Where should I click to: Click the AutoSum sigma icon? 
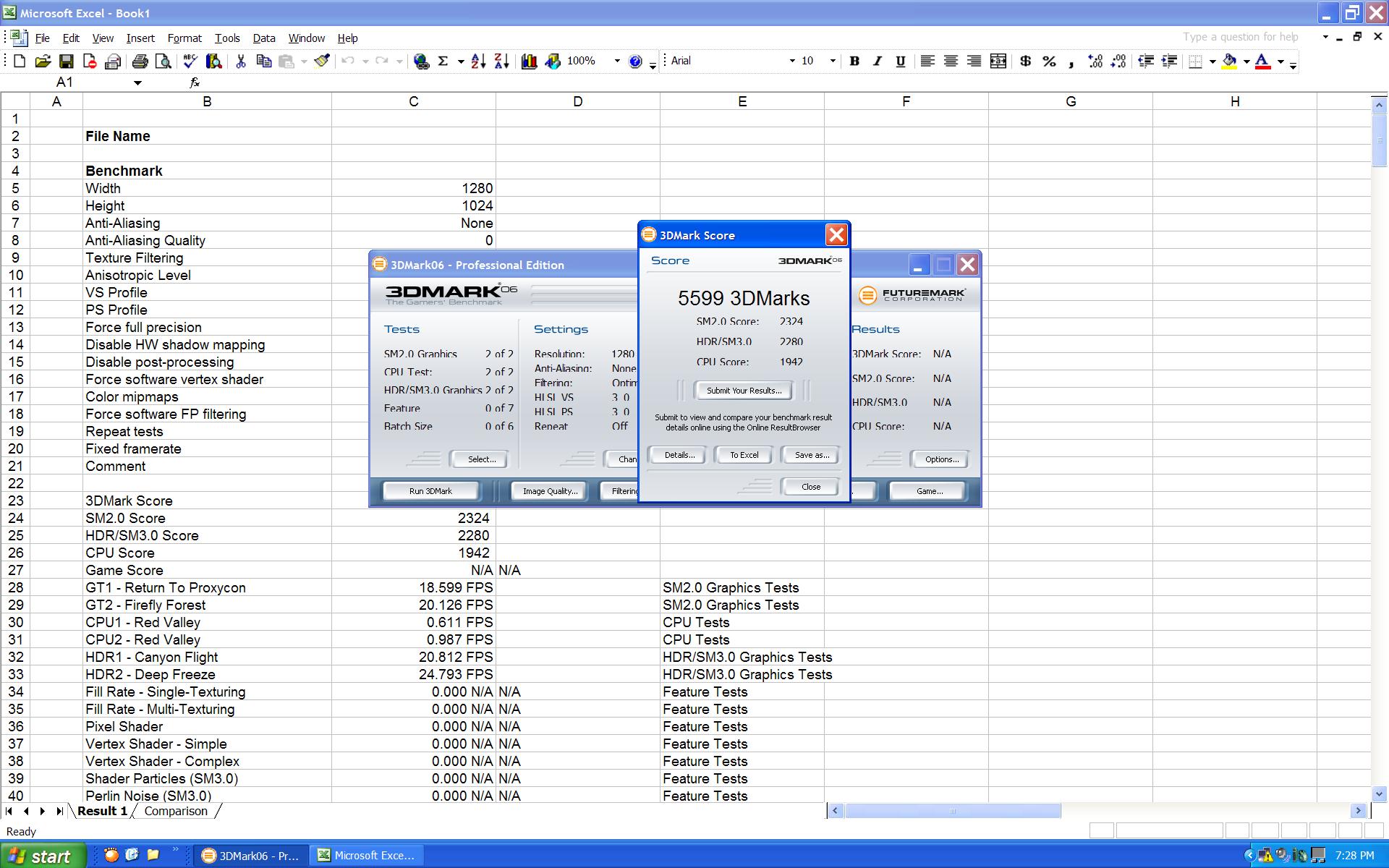point(443,61)
